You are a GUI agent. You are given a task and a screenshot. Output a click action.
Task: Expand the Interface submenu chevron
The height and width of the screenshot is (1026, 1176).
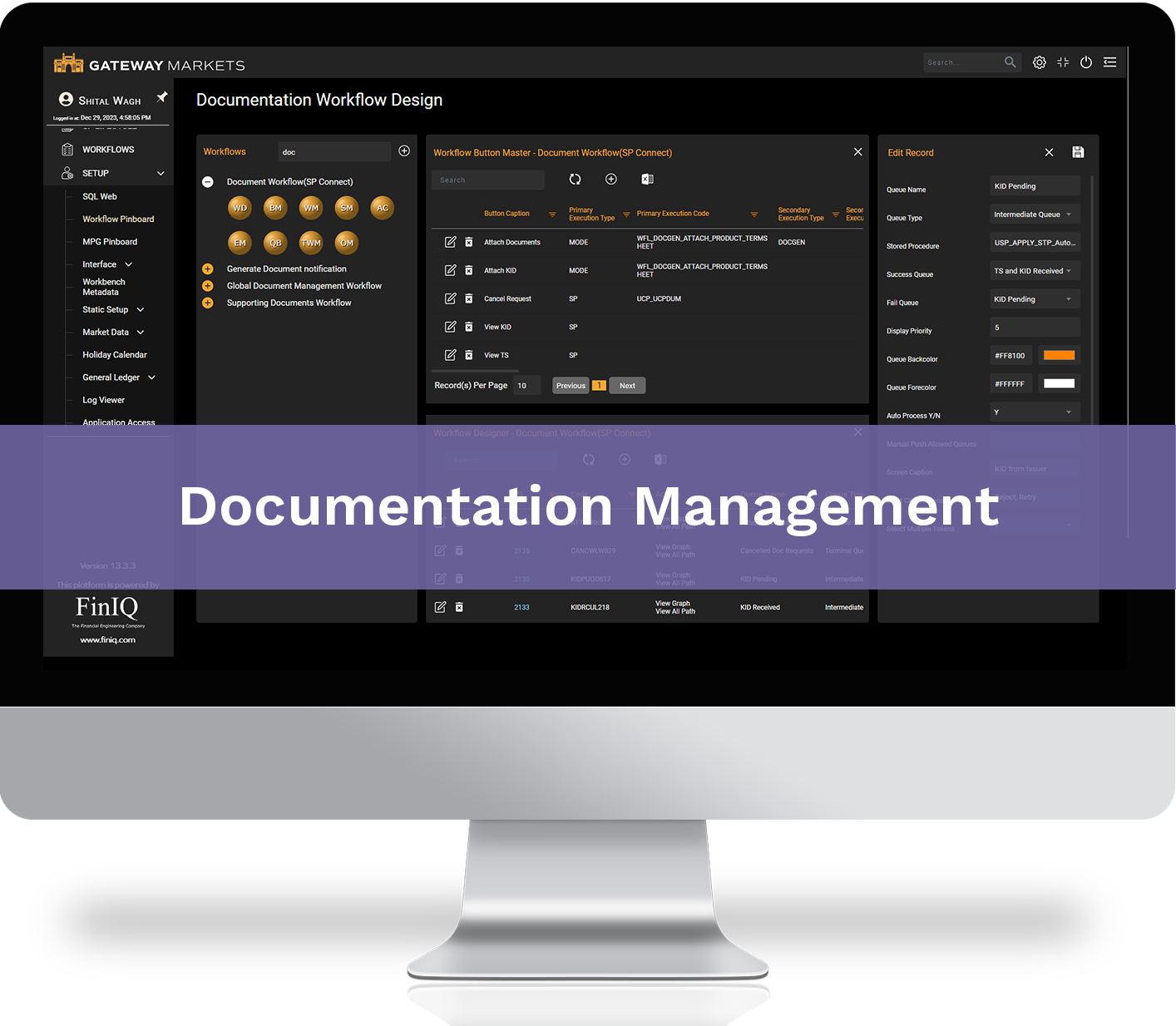(x=128, y=264)
